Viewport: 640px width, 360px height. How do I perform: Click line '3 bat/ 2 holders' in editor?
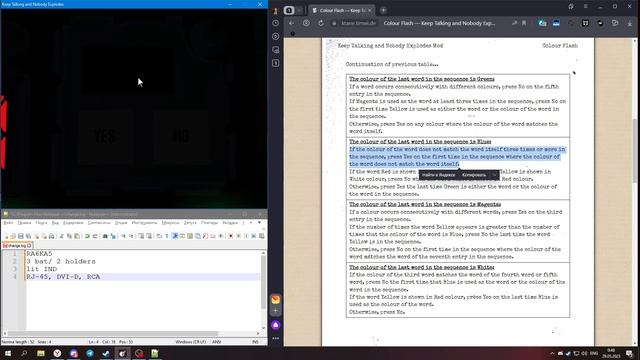point(61,262)
